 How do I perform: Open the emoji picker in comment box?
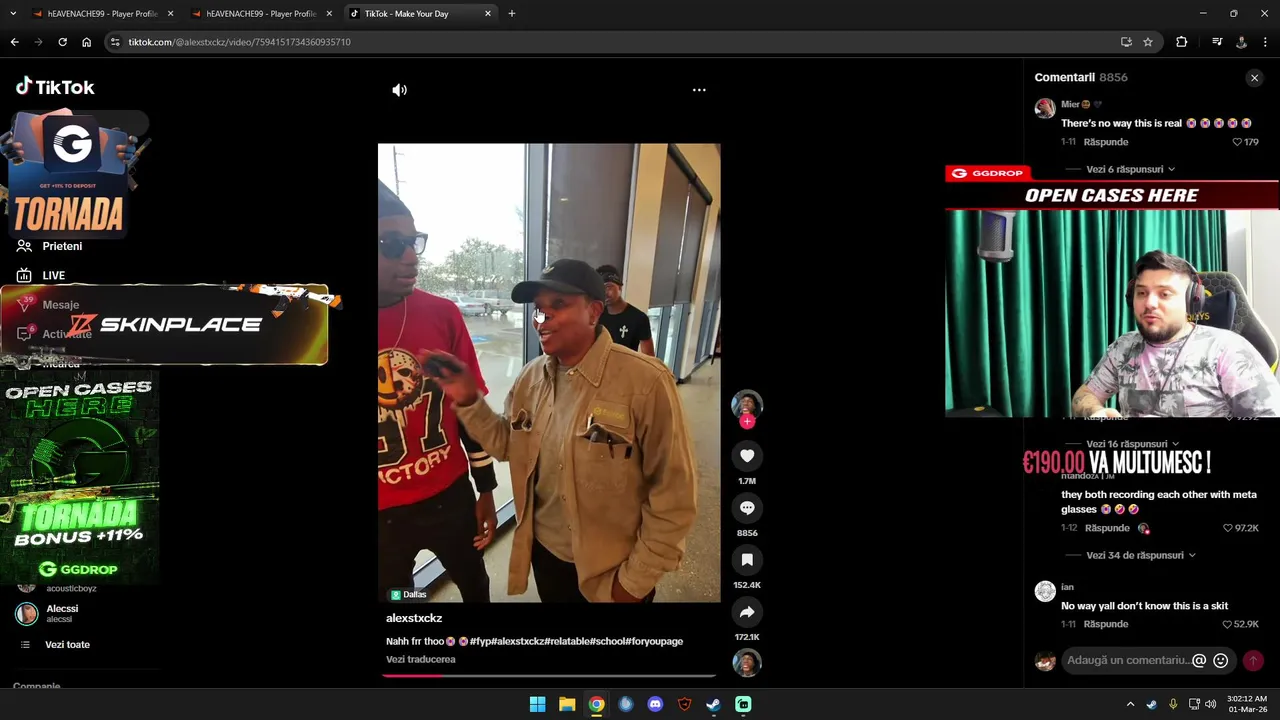[1220, 660]
